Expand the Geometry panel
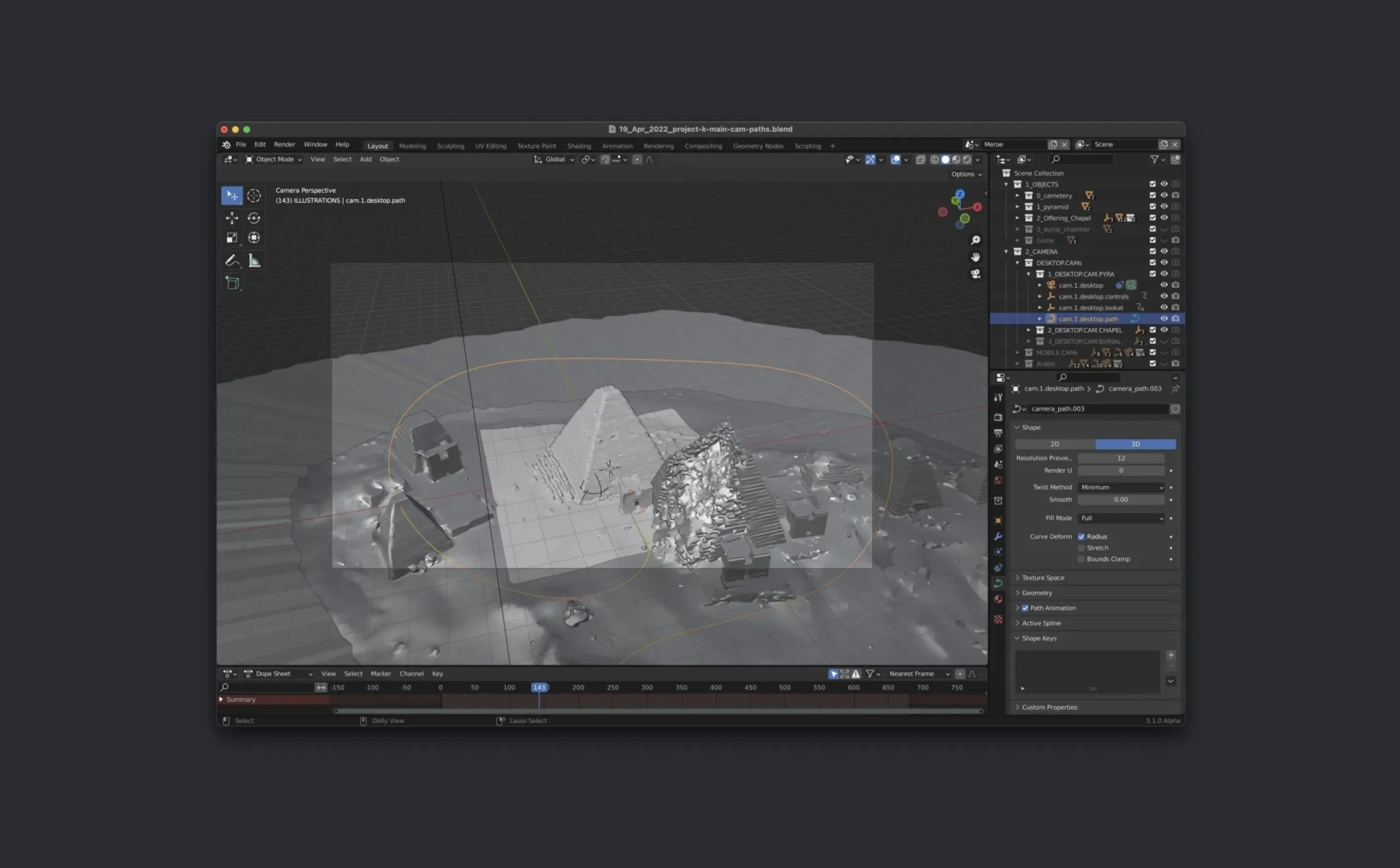 coord(1037,593)
